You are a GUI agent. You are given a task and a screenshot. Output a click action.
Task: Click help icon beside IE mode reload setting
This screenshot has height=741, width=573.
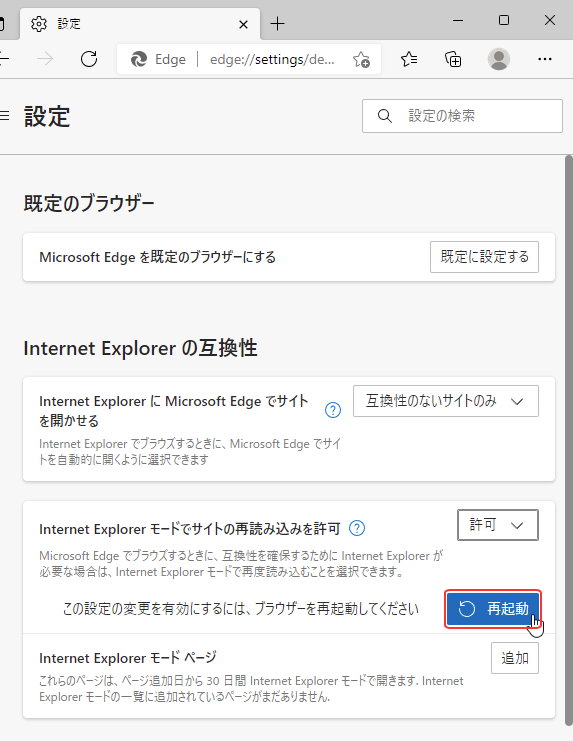(x=357, y=528)
